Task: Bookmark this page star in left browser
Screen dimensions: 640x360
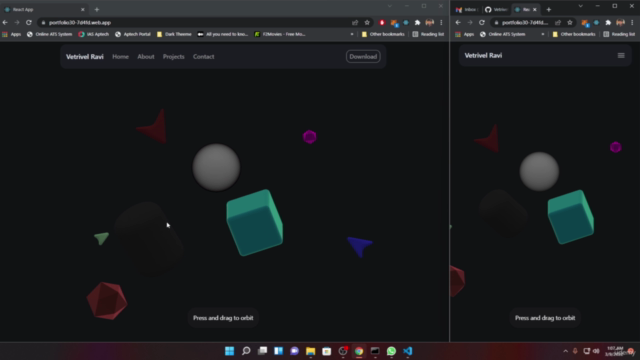Action: coord(367,22)
